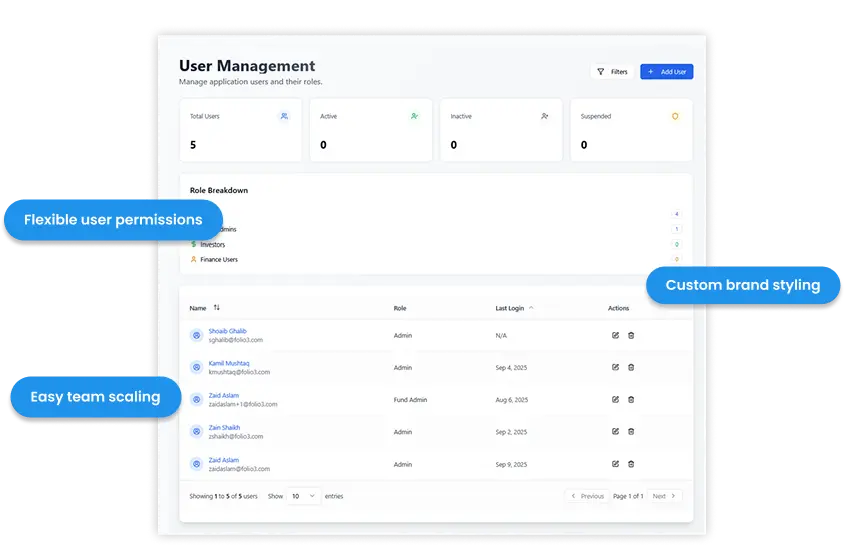Delete the Kamil Mushtaq user row
845x548 pixels.
[x=631, y=367]
